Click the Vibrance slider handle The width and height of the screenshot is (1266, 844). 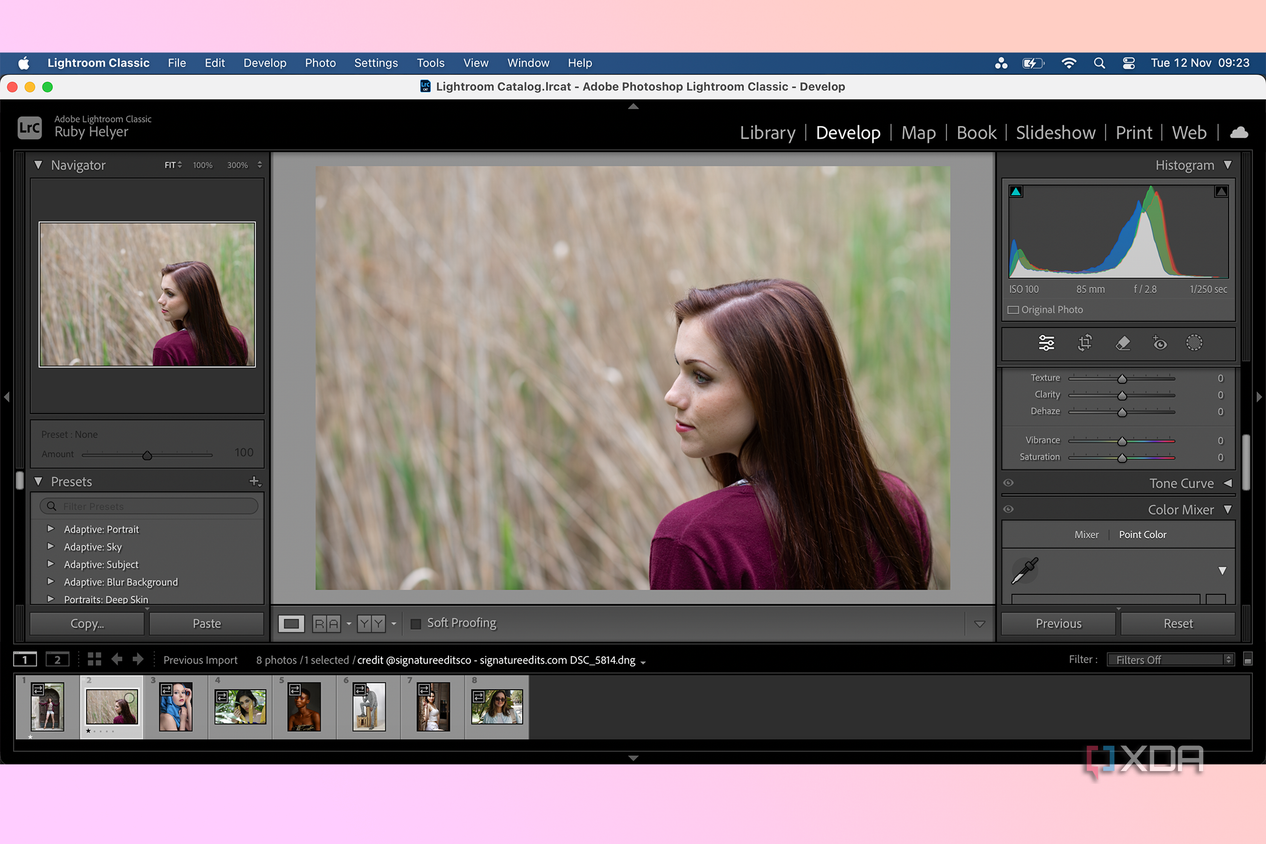coord(1122,441)
